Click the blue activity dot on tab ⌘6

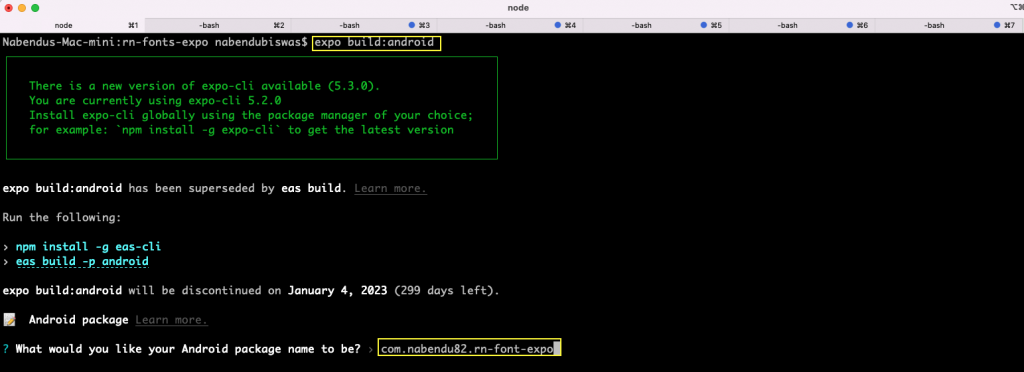point(850,25)
